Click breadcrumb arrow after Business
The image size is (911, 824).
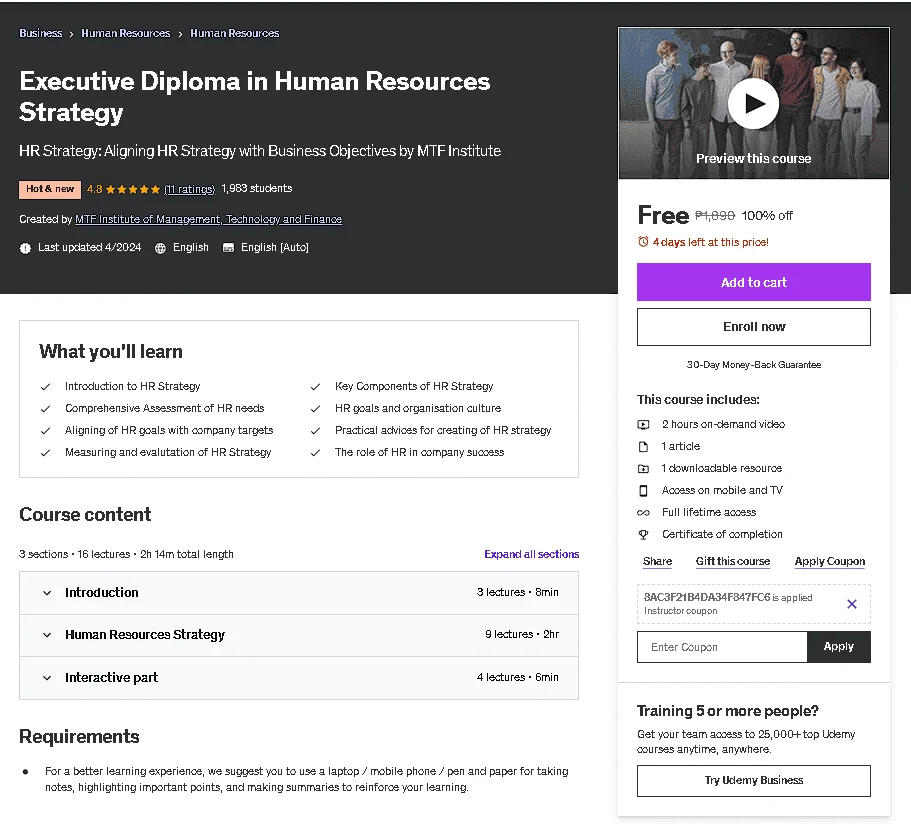point(71,34)
